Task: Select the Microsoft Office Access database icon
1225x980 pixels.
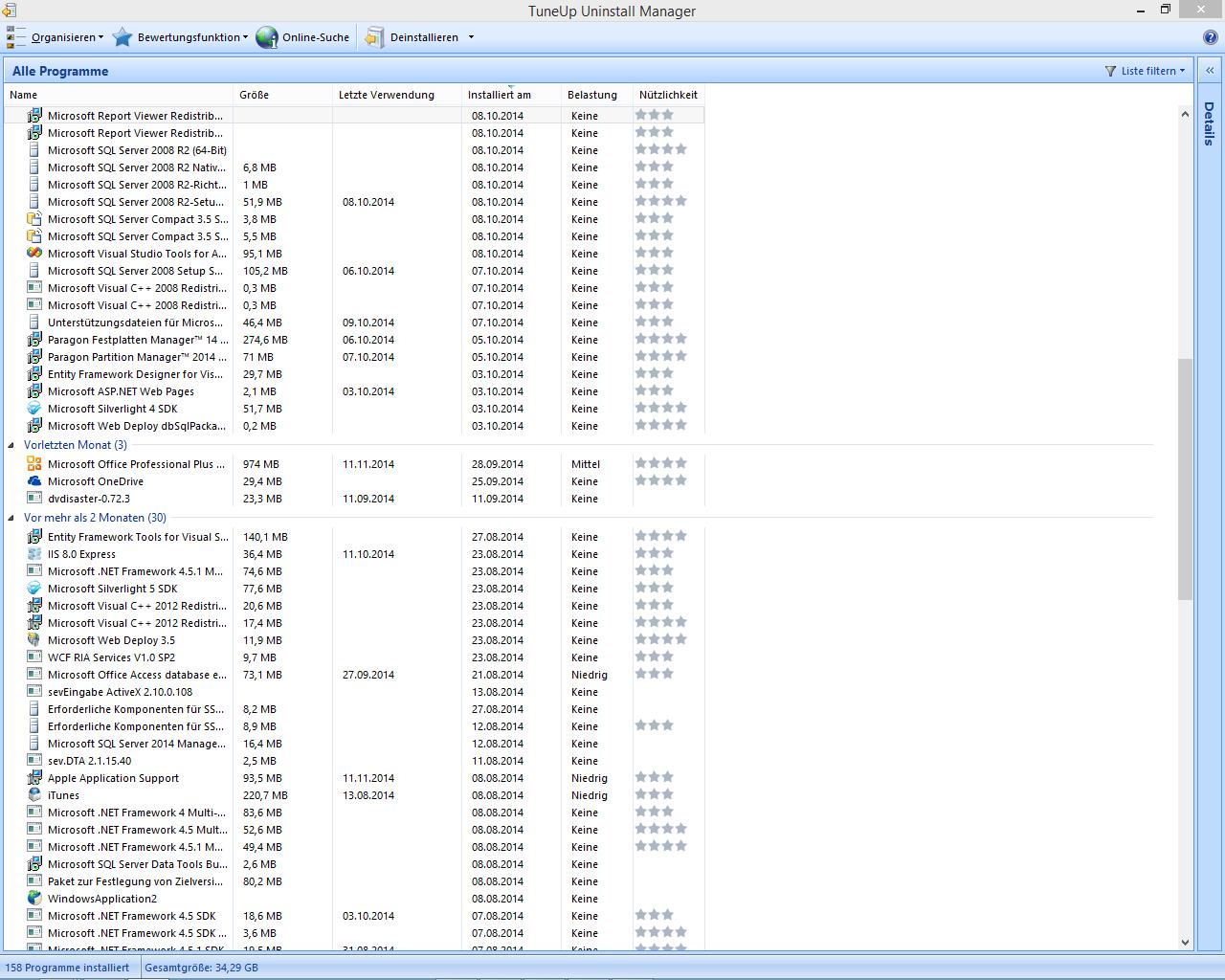Action: click(34, 675)
